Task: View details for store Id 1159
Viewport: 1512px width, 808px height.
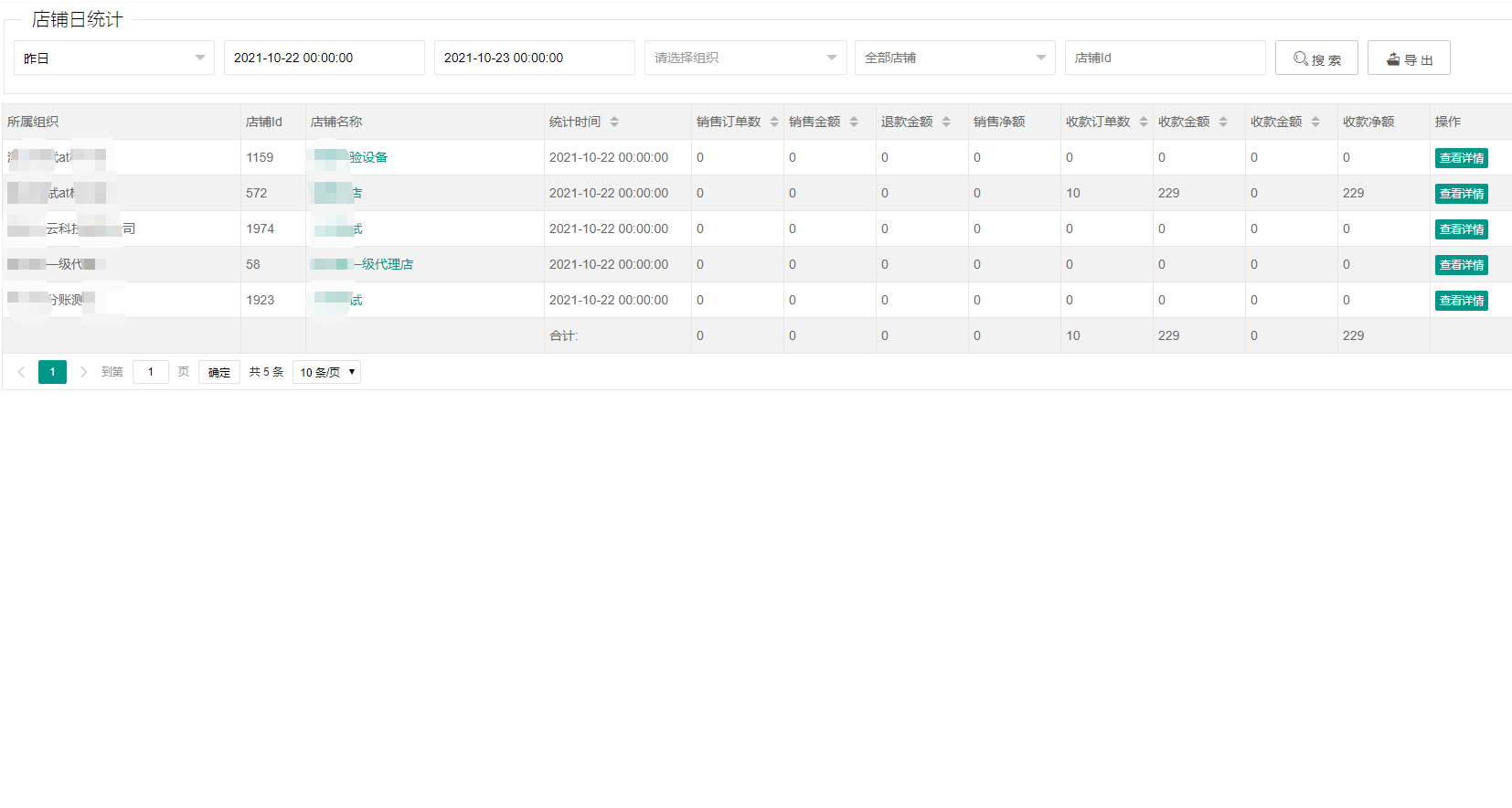Action: (x=1461, y=158)
